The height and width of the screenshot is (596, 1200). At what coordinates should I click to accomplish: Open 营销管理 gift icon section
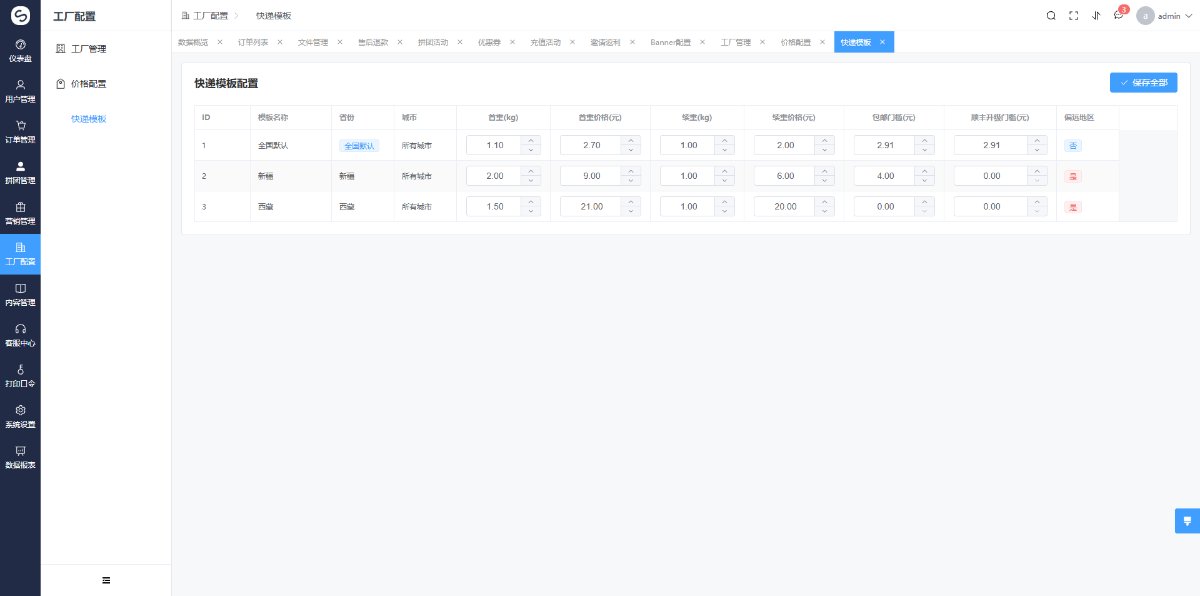(20, 213)
